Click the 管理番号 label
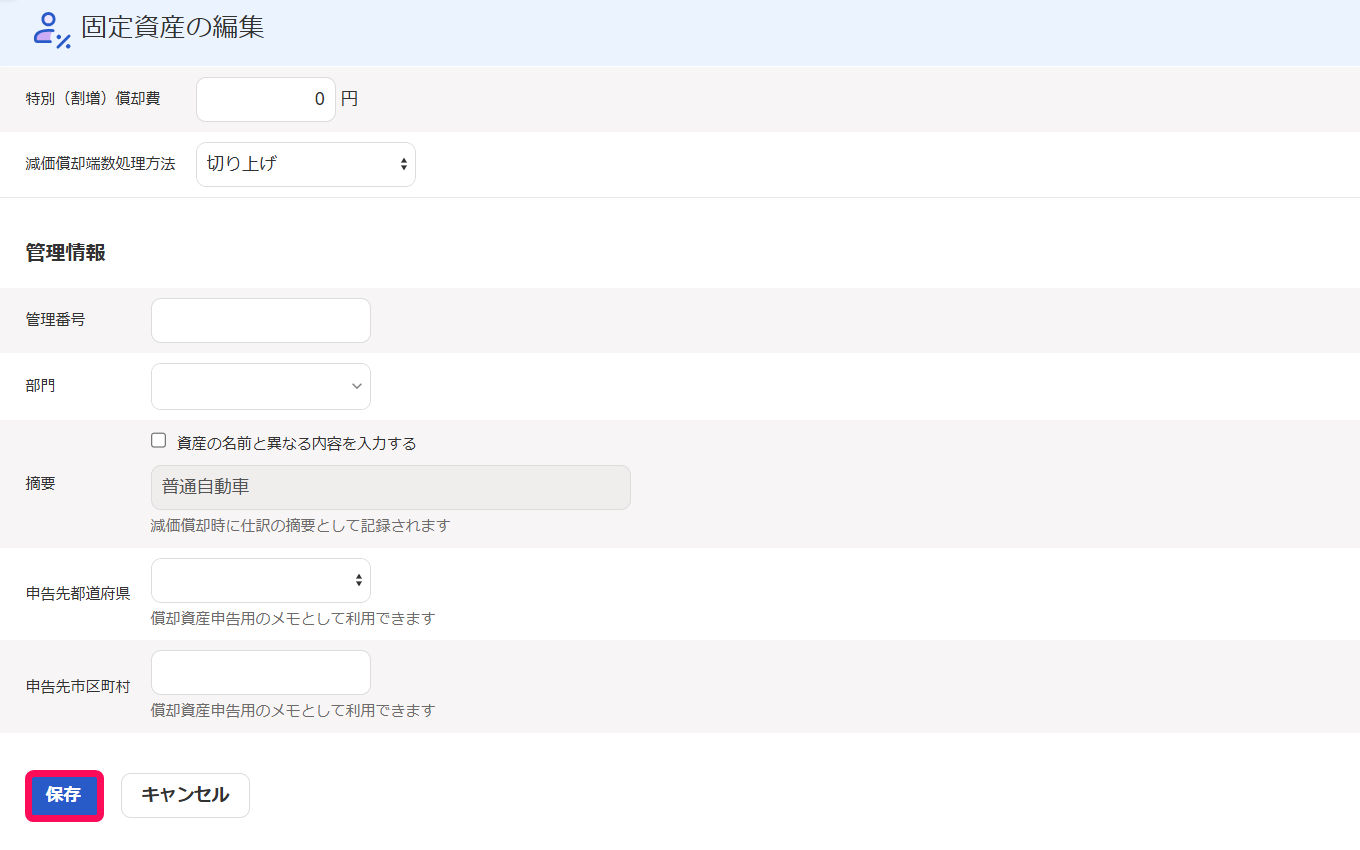This screenshot has height=850, width=1360. pyautogui.click(x=56, y=320)
